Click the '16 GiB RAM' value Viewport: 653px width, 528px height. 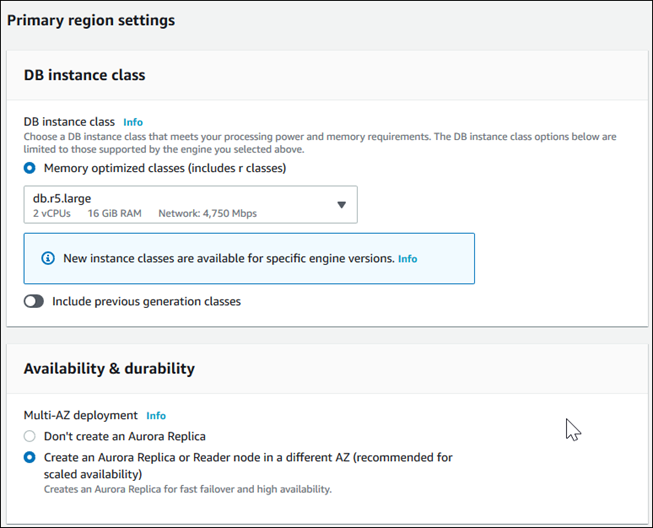click(x=115, y=214)
